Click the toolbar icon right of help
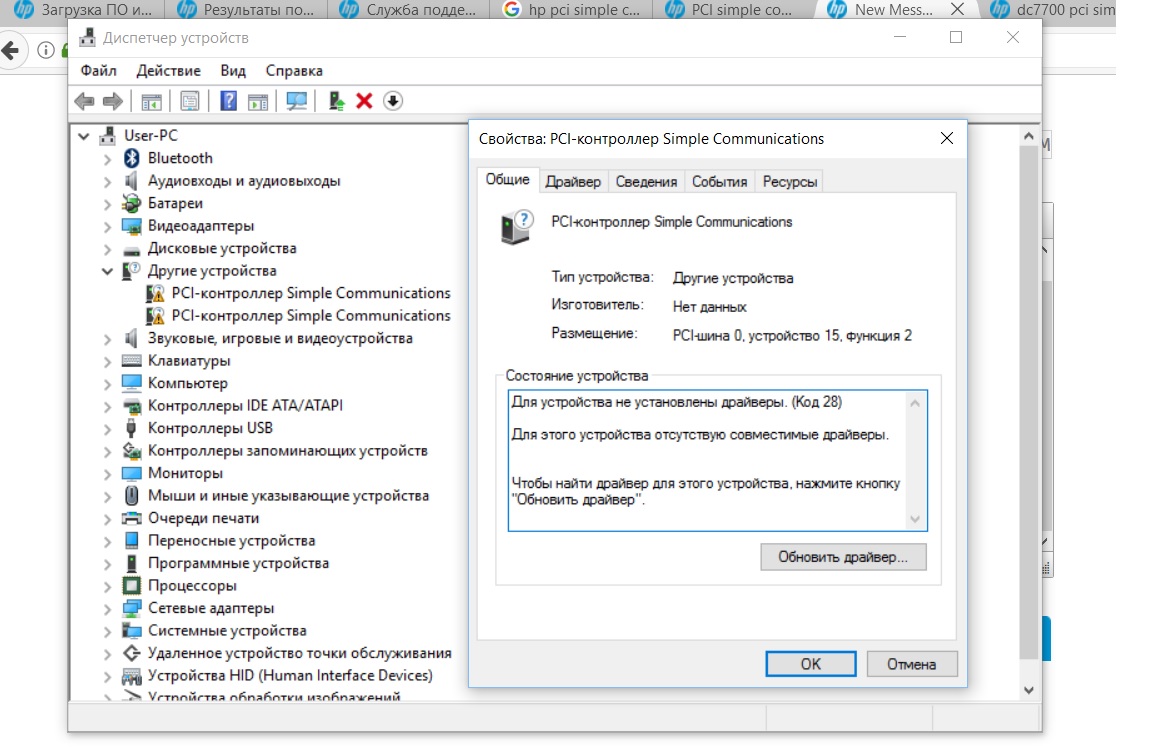This screenshot has height=747, width=1152. click(x=258, y=101)
